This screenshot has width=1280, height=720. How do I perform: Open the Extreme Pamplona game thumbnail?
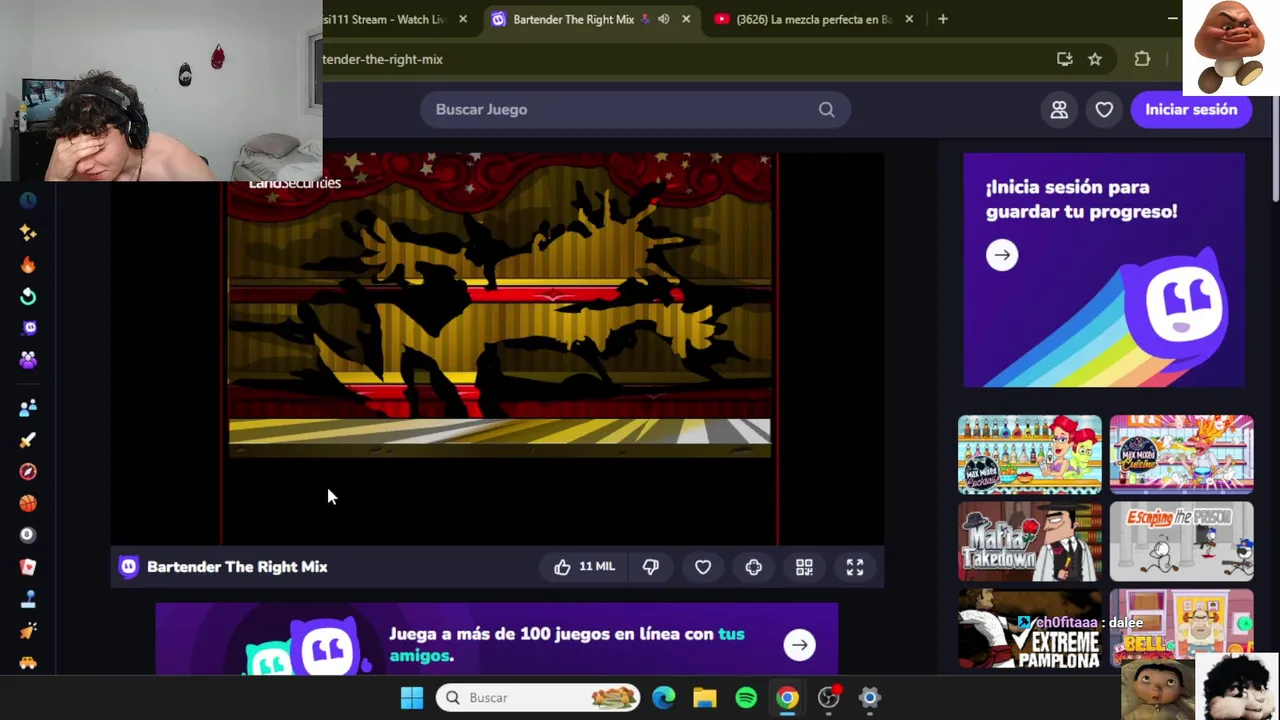tap(1030, 629)
